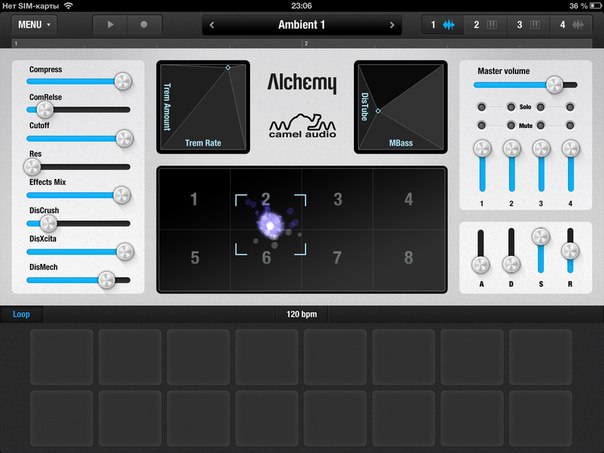Click timeline bar marker 2

pos(306,44)
